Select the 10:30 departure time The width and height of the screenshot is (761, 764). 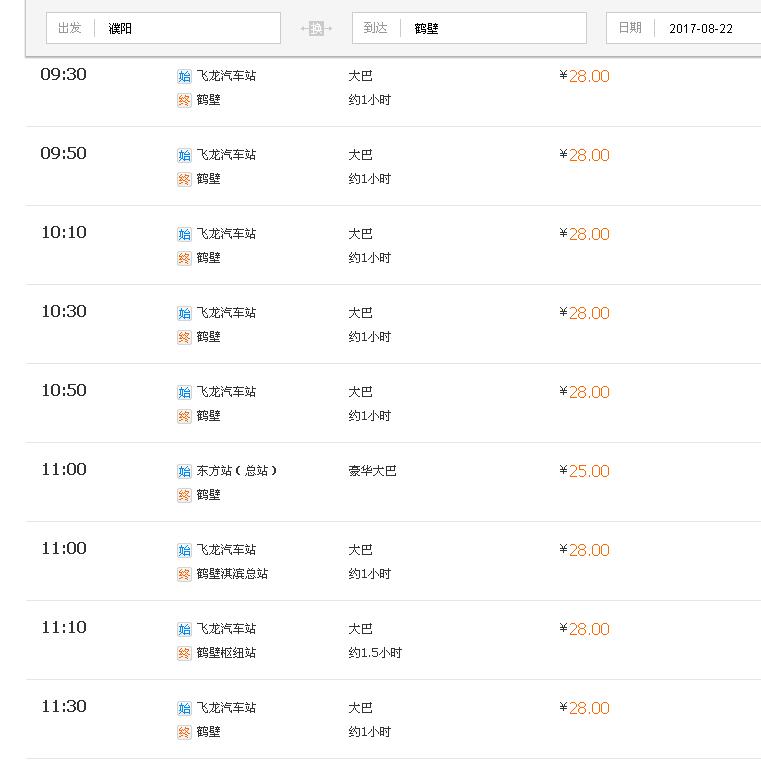(x=63, y=311)
